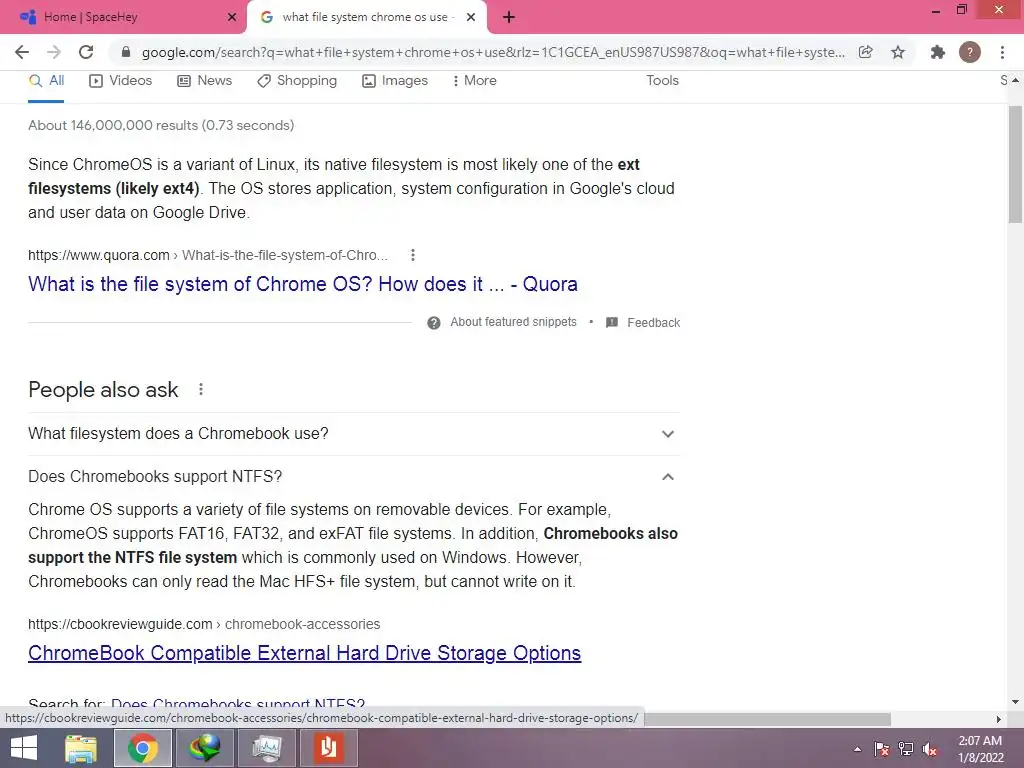This screenshot has height=768, width=1024.
Task: Click About 146,000,000 results text
Action: coord(161,125)
